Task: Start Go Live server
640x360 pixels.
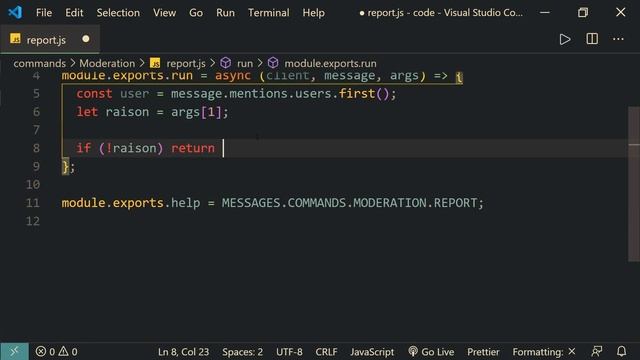Action: (x=431, y=351)
